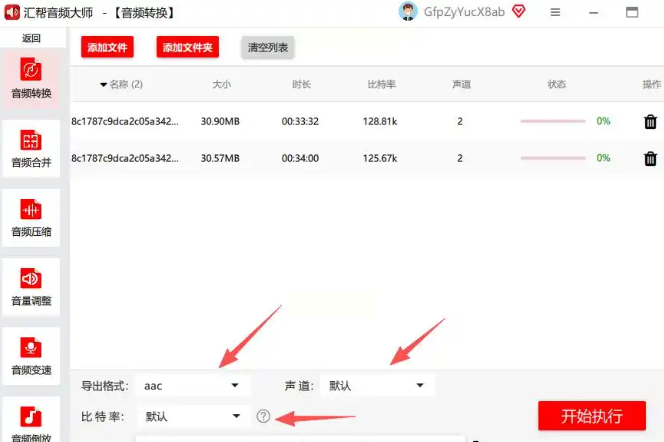Delete the 30.90MB file row with trash icon
This screenshot has height=442, width=664.
tap(650, 122)
